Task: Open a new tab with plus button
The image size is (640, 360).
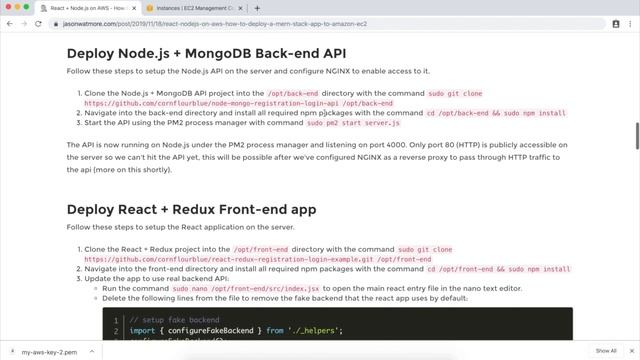Action: tap(257, 8)
